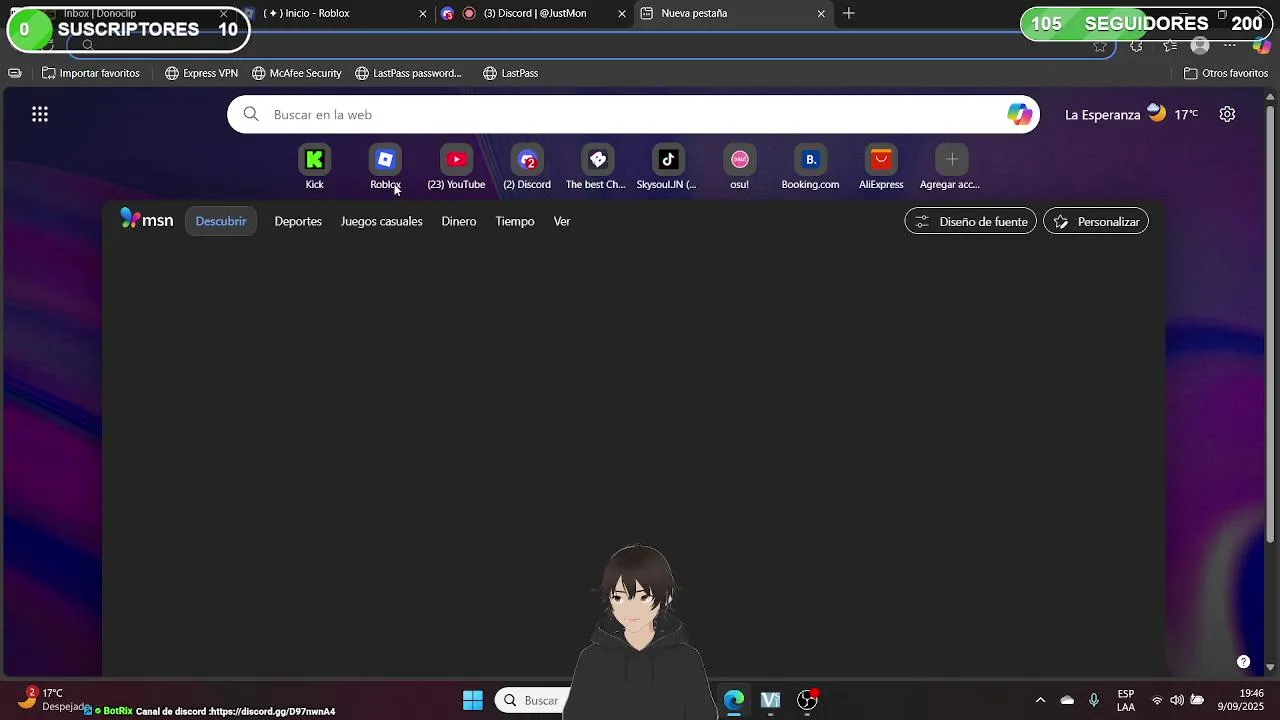Switch to the 'Inicio - Roblox' tab

tap(337, 13)
